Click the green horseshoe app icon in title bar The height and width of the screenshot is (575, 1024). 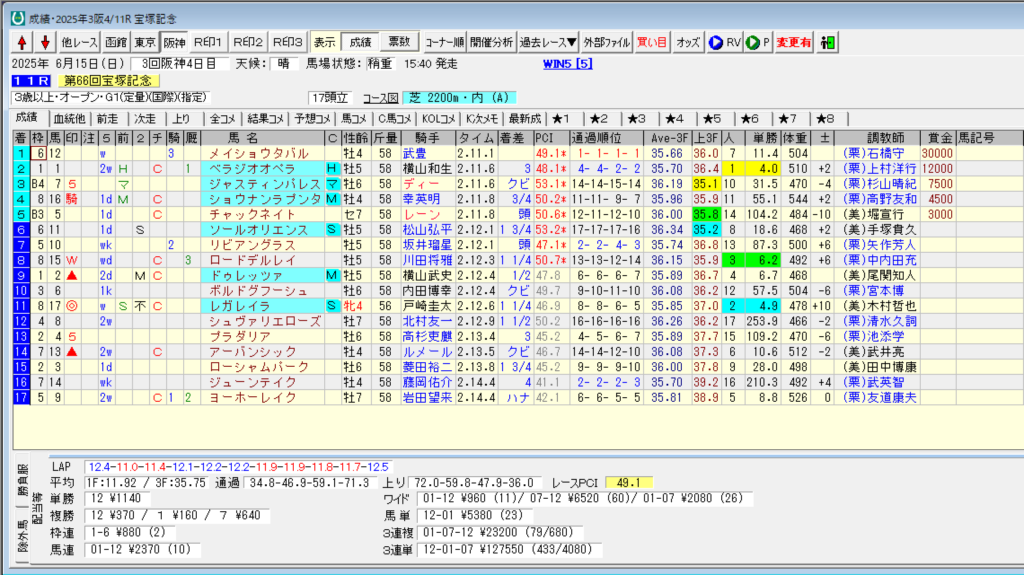coord(18,18)
